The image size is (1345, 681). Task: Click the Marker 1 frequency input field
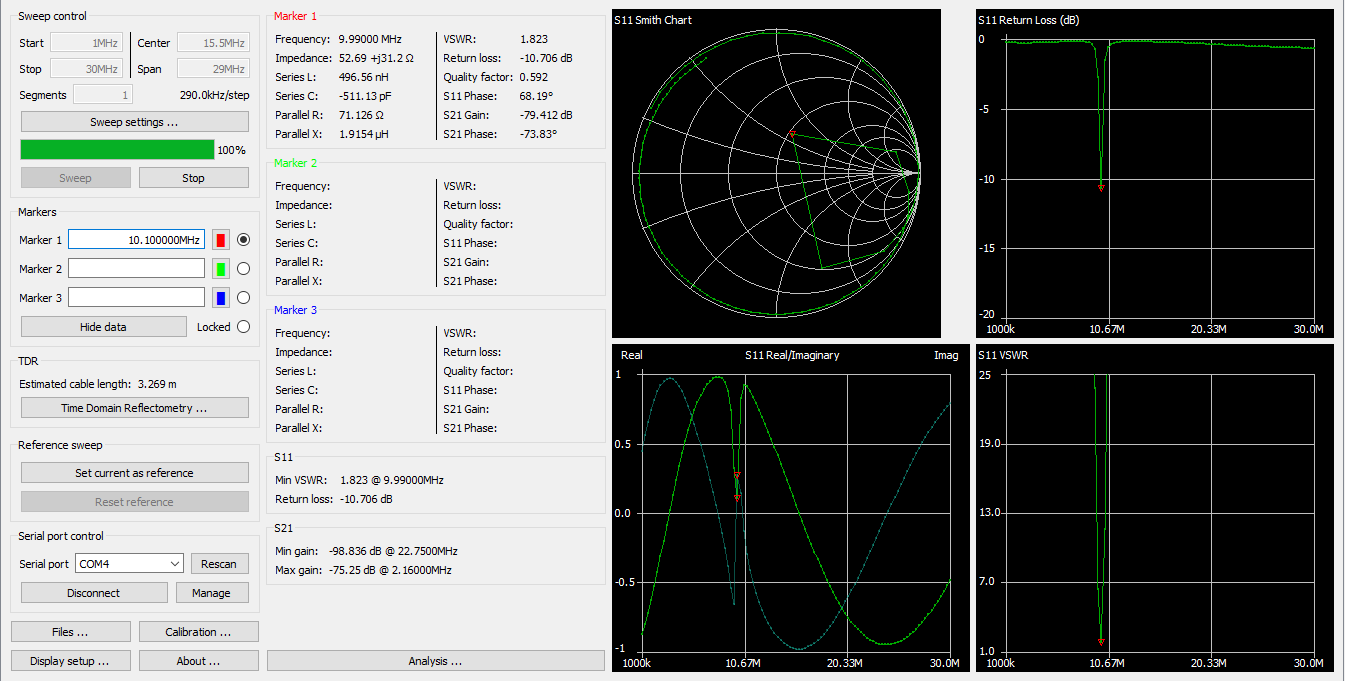(136, 240)
